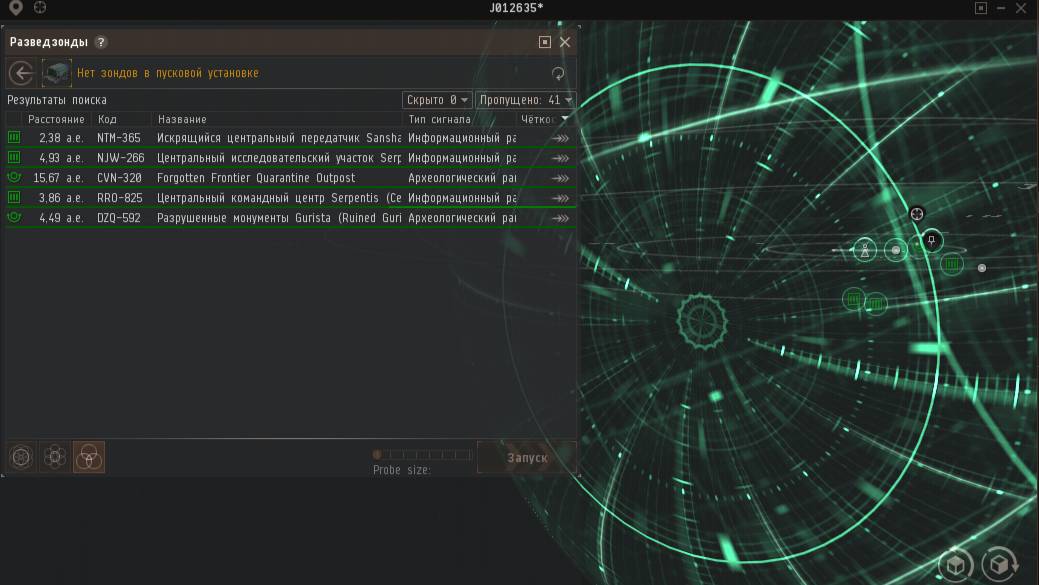Viewport: 1039px width, 585px height.
Task: Click relic site icon of CVN-320 row
Action: point(14,178)
